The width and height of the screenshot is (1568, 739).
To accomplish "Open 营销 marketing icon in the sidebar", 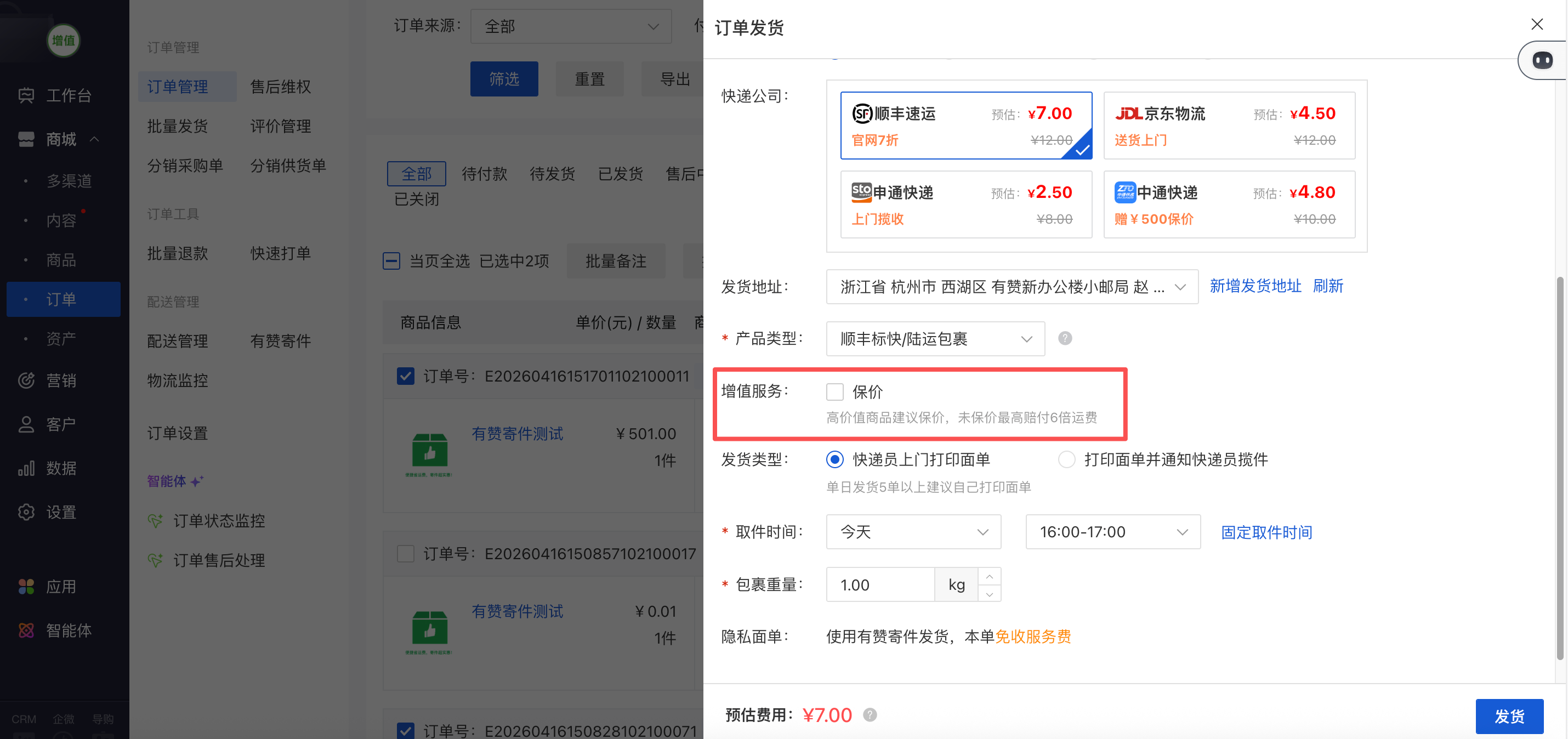I will [x=26, y=380].
